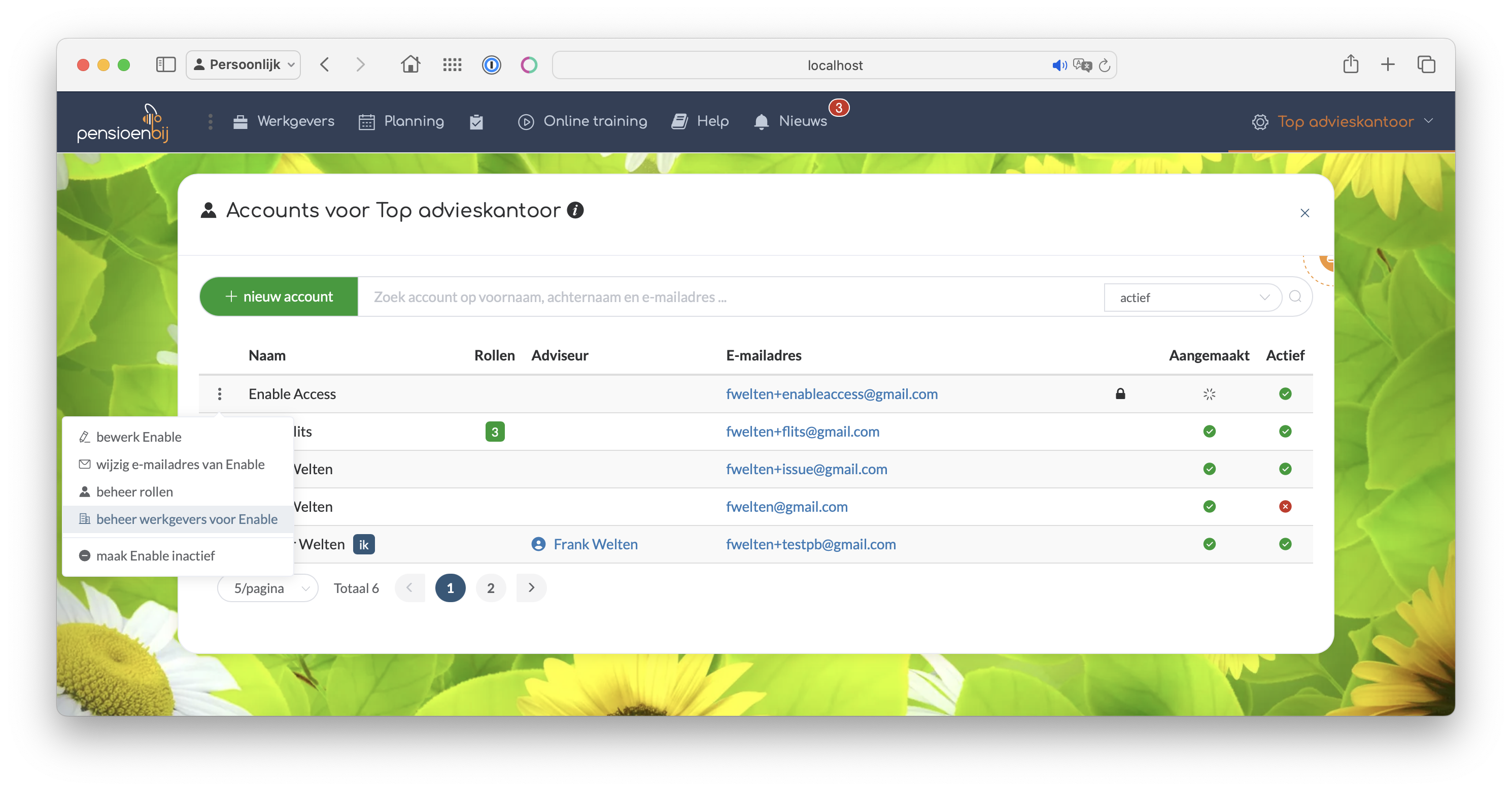Select 'wijzig e-mailadres van Enable'
The height and width of the screenshot is (791, 1512).
[x=177, y=464]
